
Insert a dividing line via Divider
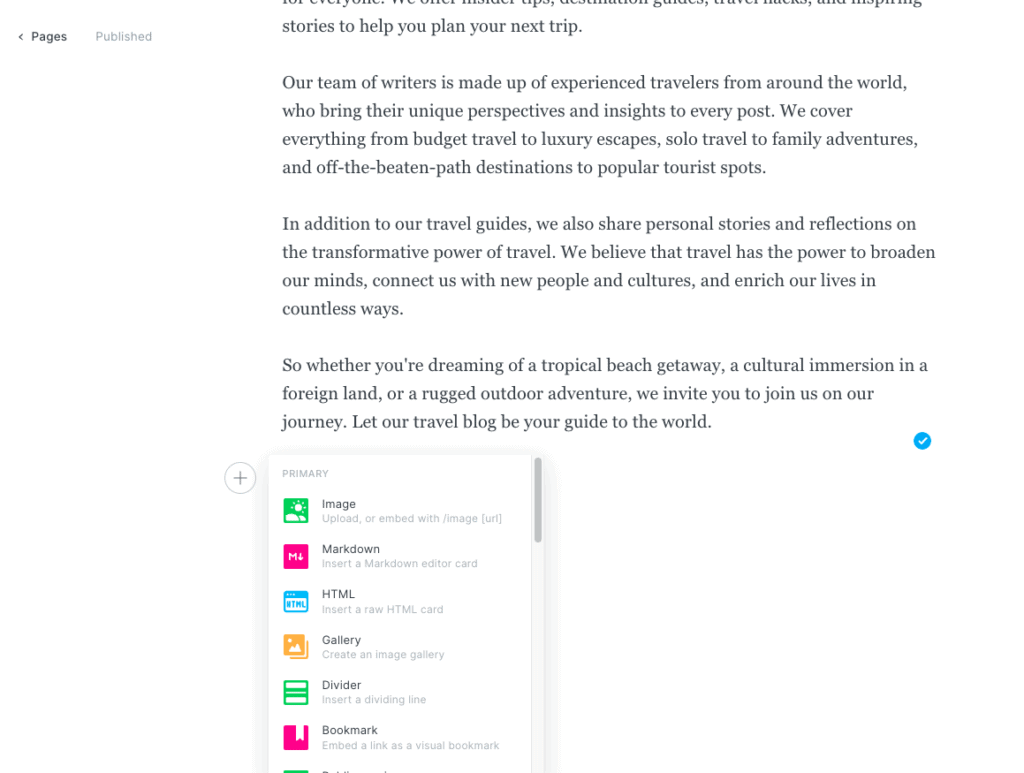point(341,685)
